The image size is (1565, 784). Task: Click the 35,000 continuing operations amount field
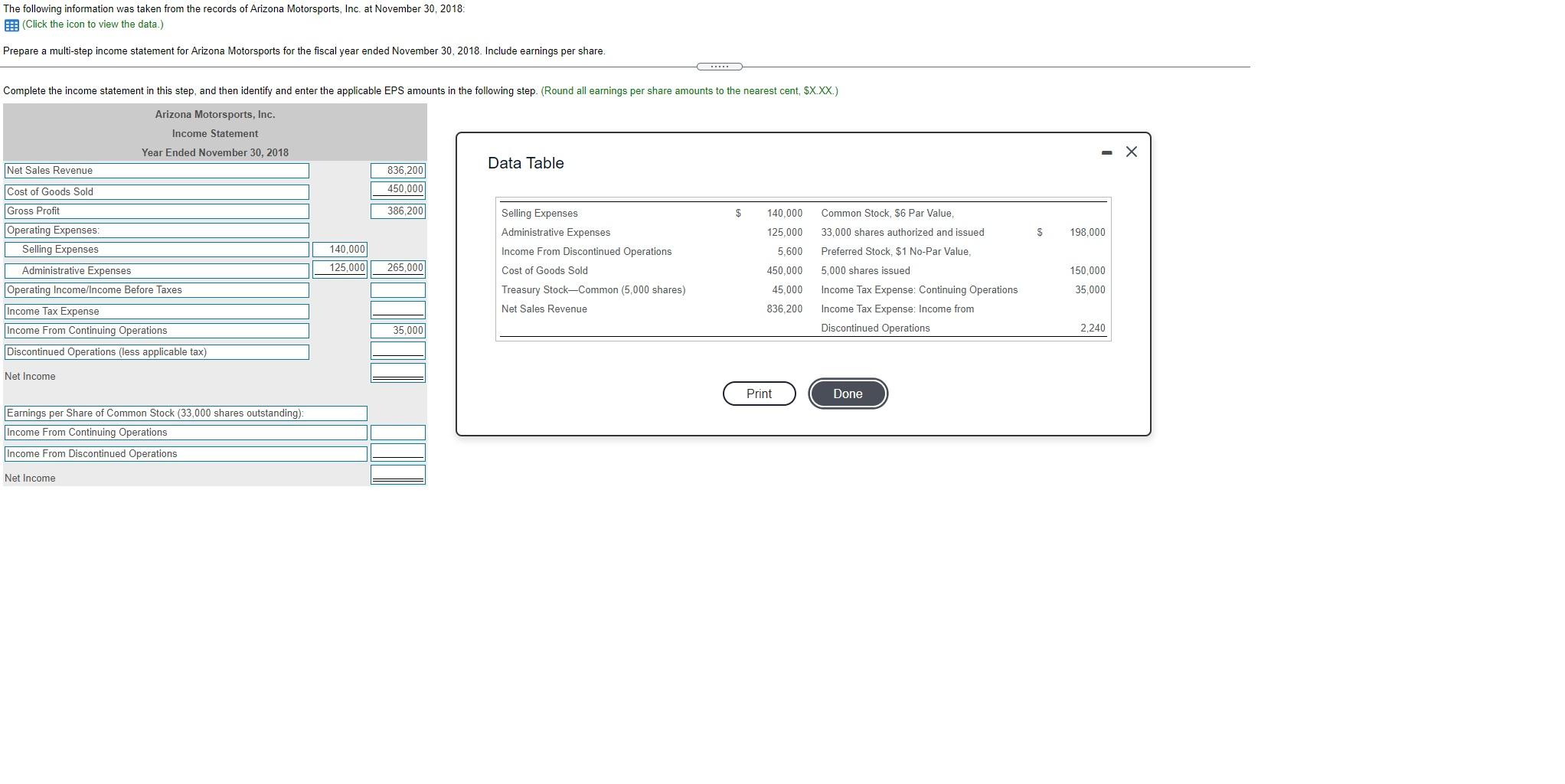click(x=398, y=331)
